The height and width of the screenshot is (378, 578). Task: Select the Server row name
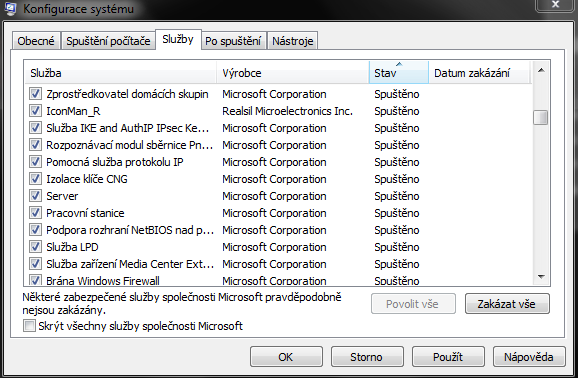[62, 196]
